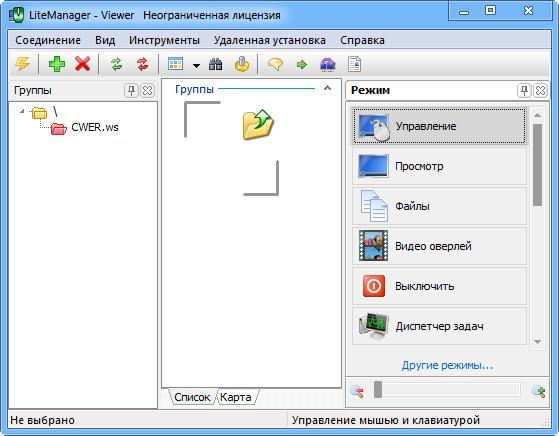The image size is (559, 436).
Task: Select the Управление mode
Action: point(439,126)
